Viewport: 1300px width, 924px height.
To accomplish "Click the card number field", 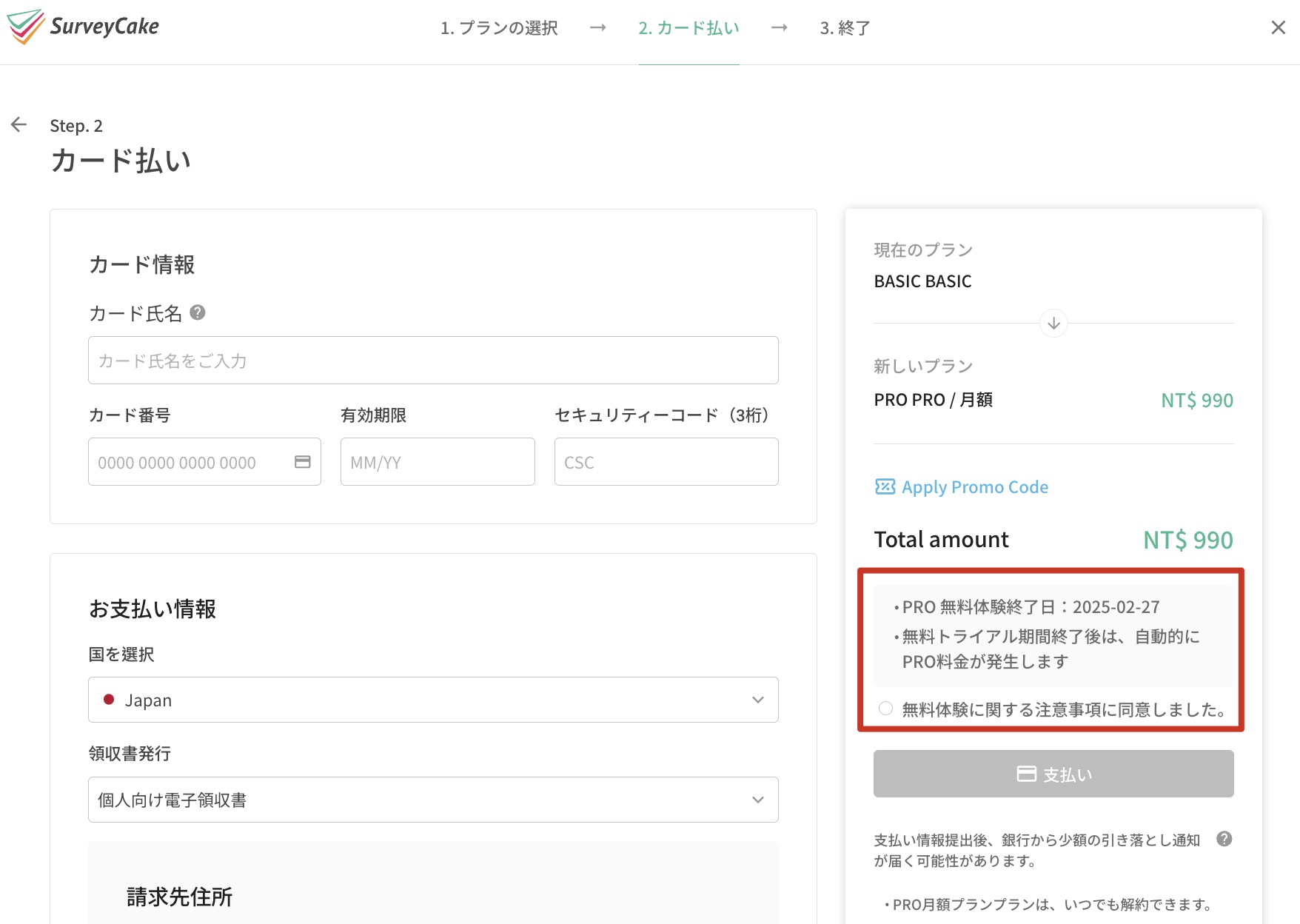I will 204,462.
